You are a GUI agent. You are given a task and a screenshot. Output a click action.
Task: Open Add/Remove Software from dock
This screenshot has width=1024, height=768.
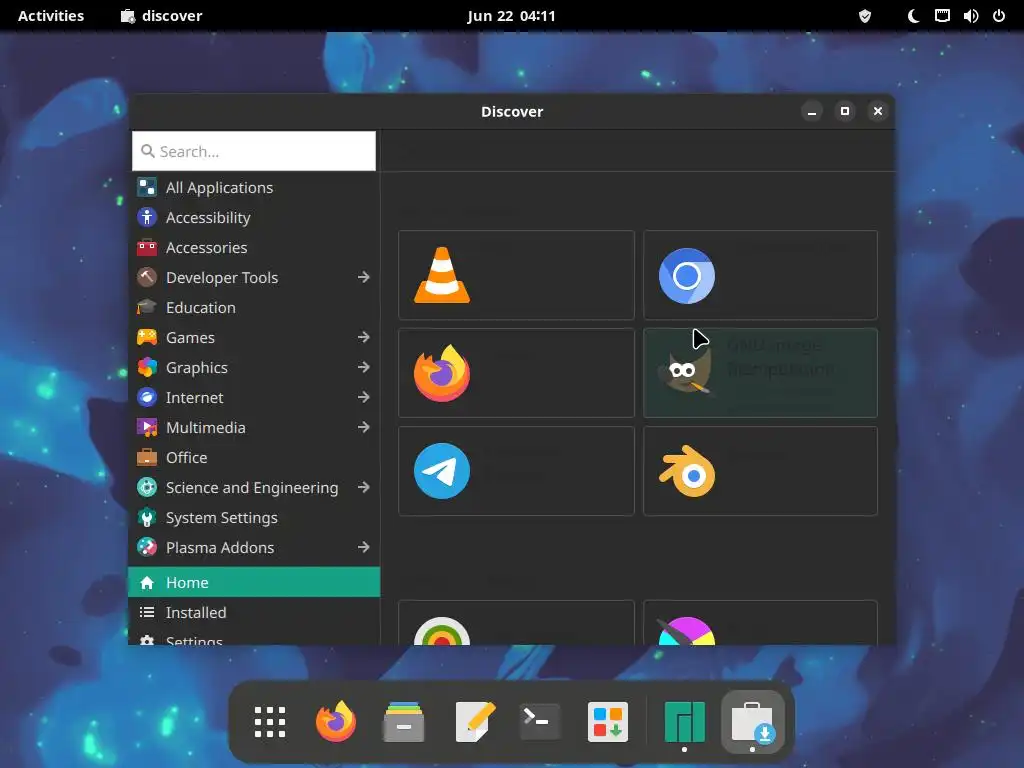(608, 722)
